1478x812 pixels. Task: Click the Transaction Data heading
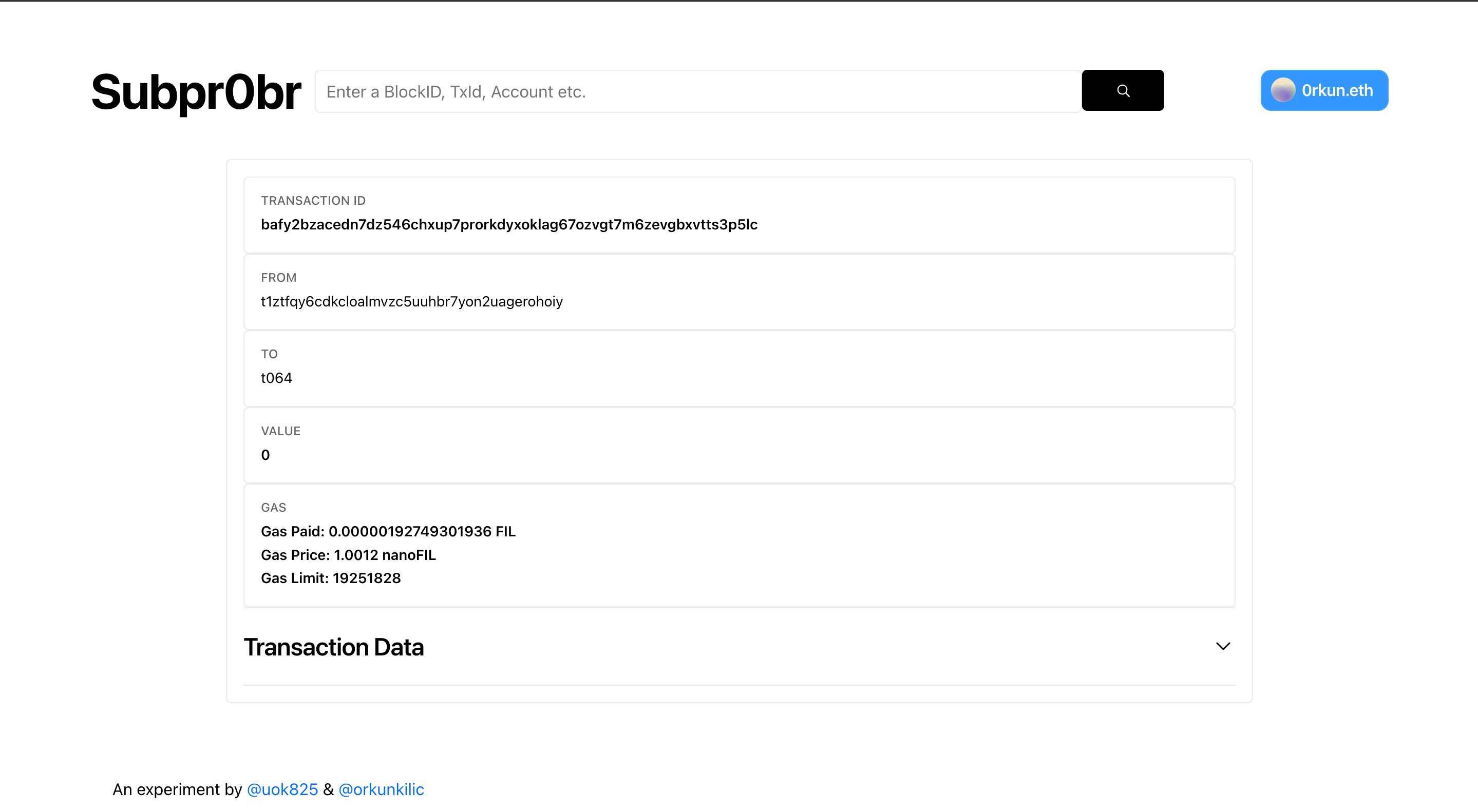click(333, 647)
